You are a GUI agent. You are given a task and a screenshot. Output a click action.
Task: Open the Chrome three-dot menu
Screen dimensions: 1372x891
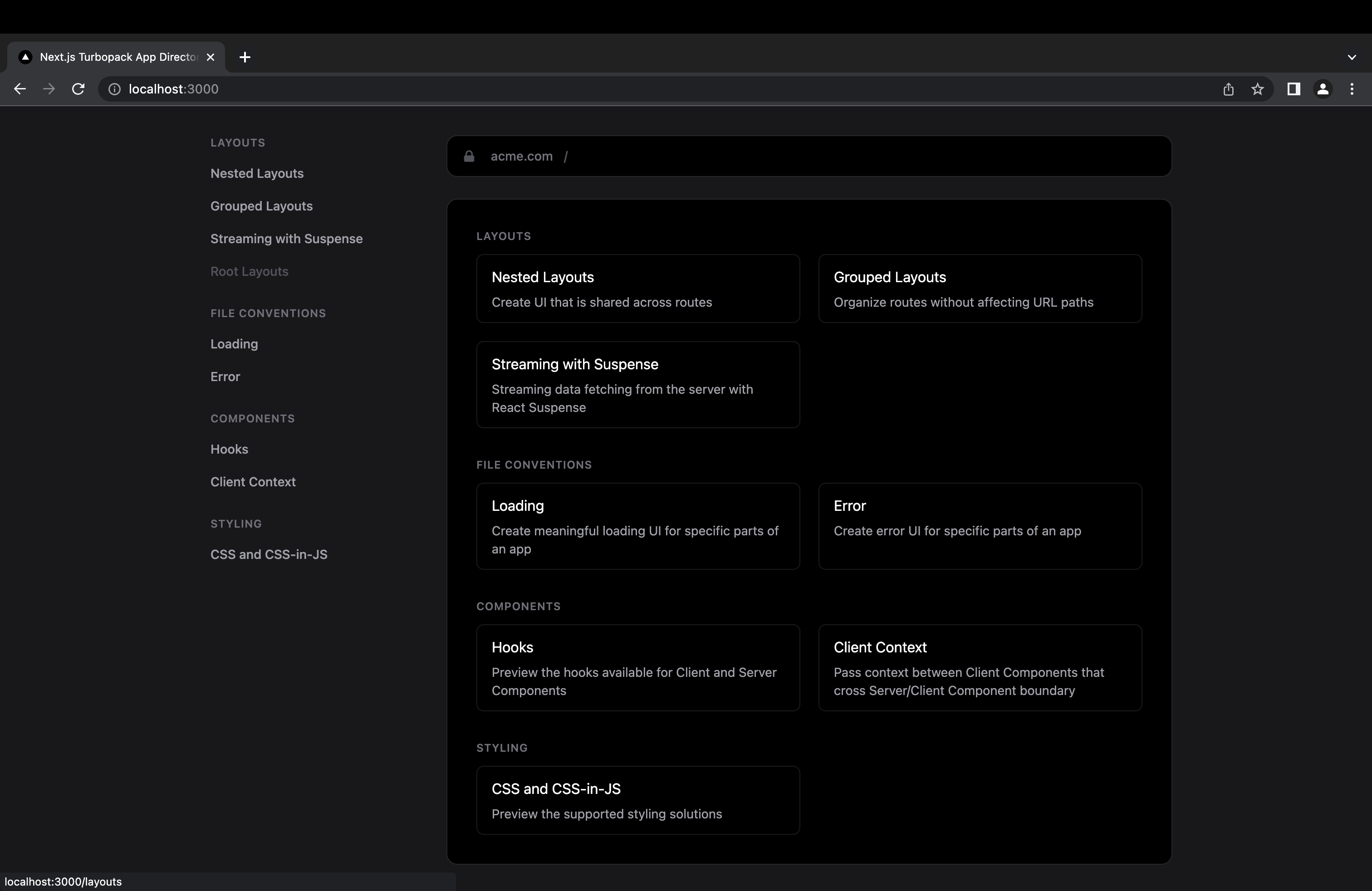pyautogui.click(x=1352, y=89)
